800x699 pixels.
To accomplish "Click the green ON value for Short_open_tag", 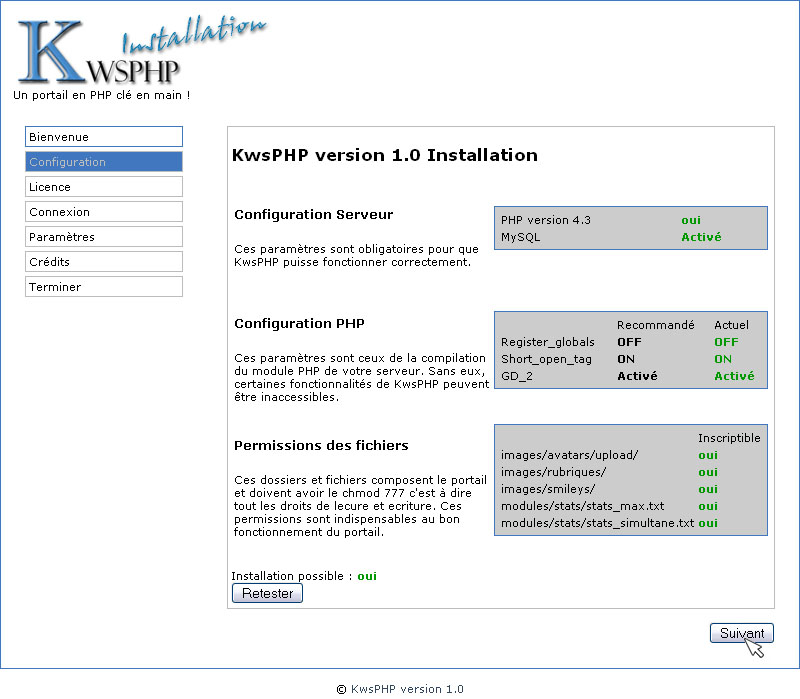I will (x=723, y=359).
